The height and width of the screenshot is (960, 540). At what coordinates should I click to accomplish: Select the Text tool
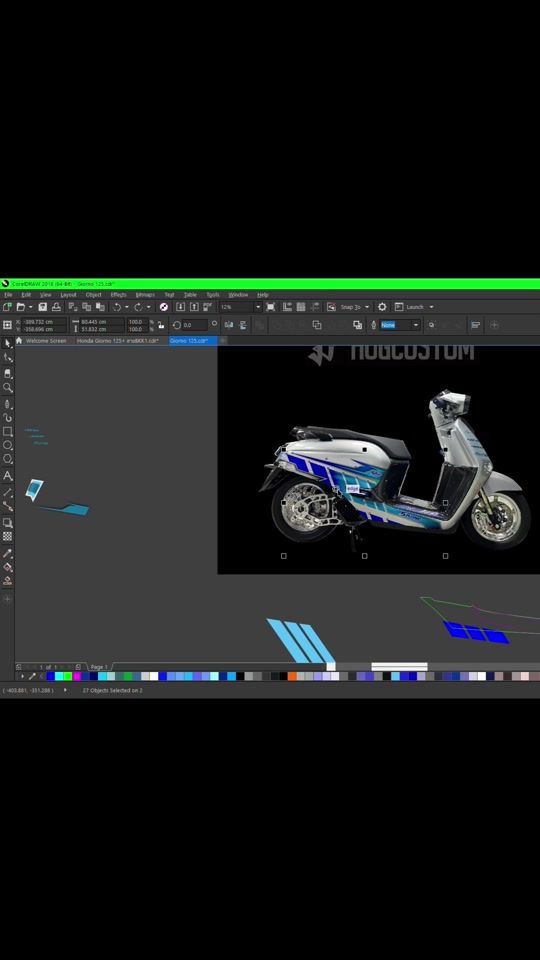(8, 476)
